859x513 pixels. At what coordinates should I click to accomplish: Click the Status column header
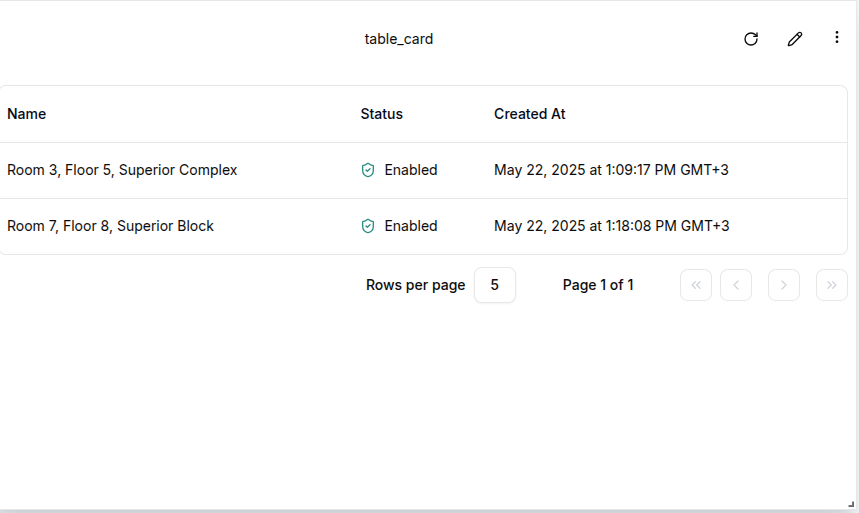[381, 114]
